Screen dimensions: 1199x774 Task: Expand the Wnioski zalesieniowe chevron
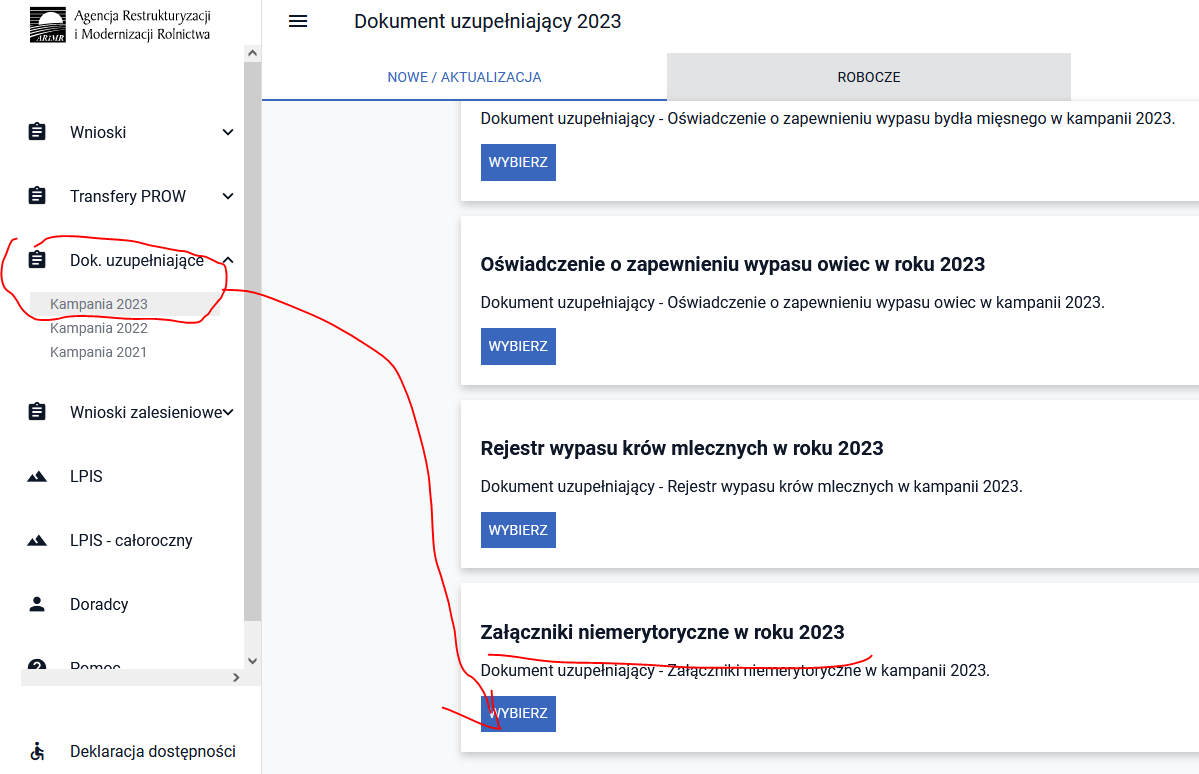click(x=229, y=412)
